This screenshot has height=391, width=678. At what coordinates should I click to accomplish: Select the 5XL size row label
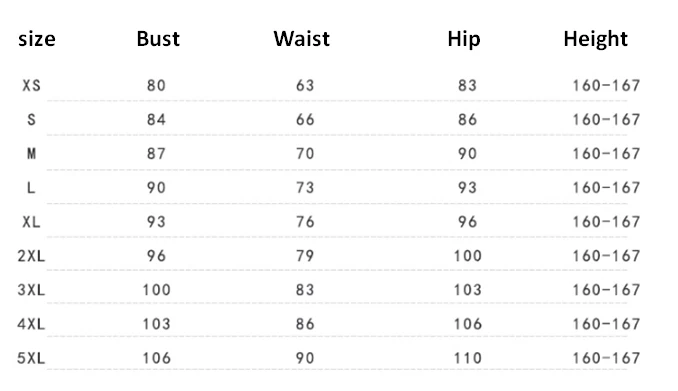(x=31, y=358)
